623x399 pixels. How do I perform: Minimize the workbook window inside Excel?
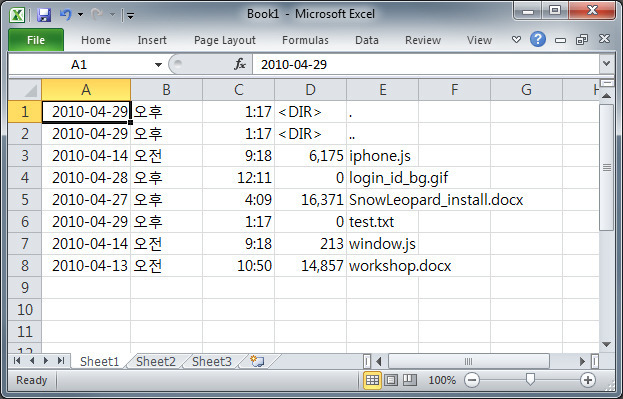click(560, 40)
